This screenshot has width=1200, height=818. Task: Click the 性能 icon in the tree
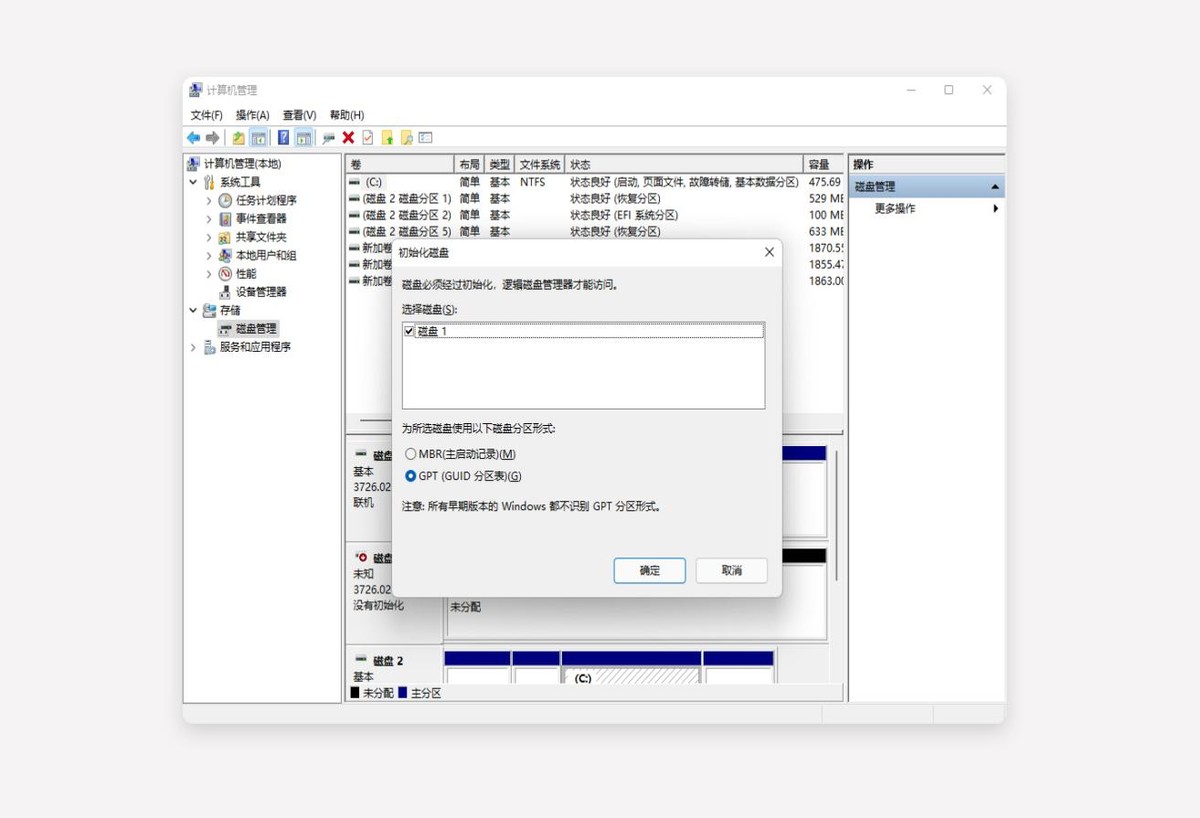[225, 274]
